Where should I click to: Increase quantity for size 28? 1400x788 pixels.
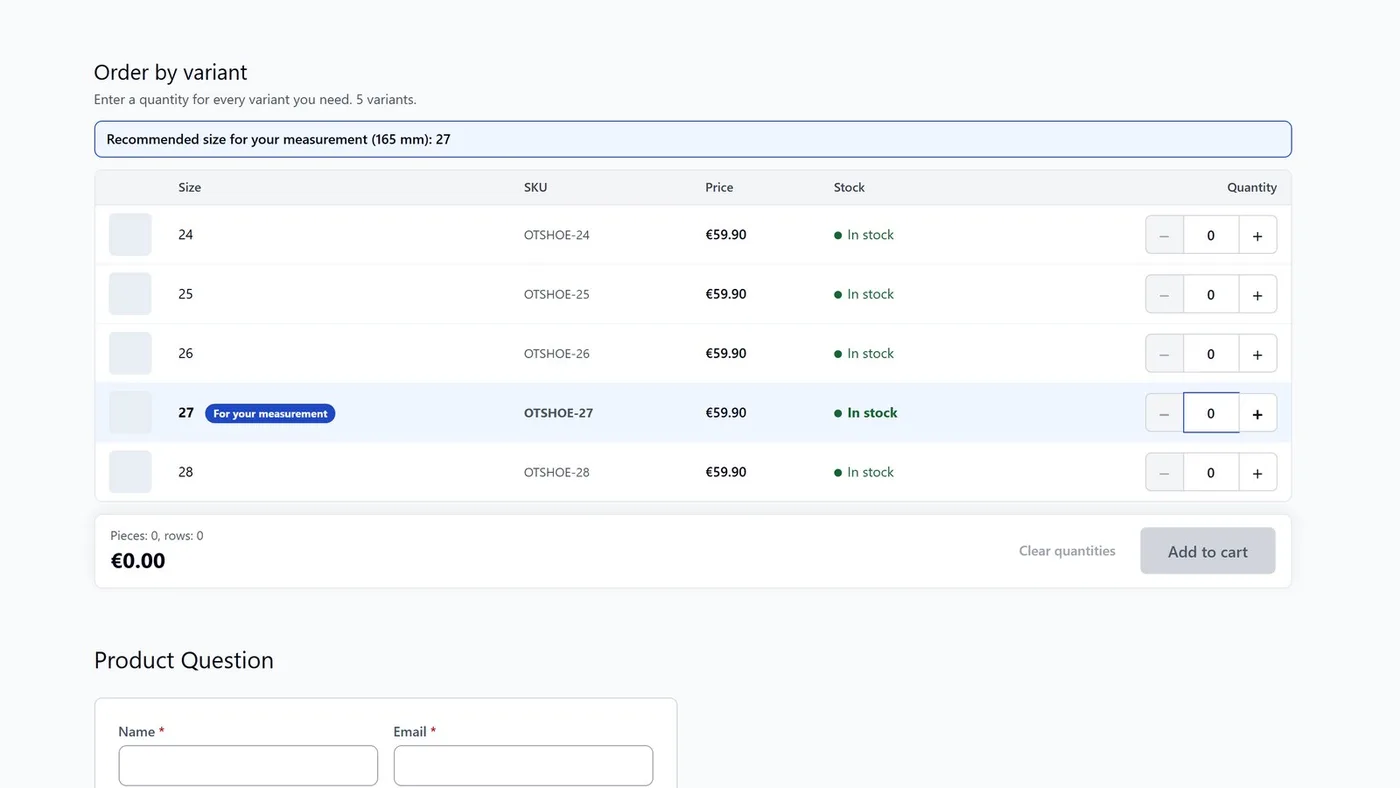coord(1257,472)
